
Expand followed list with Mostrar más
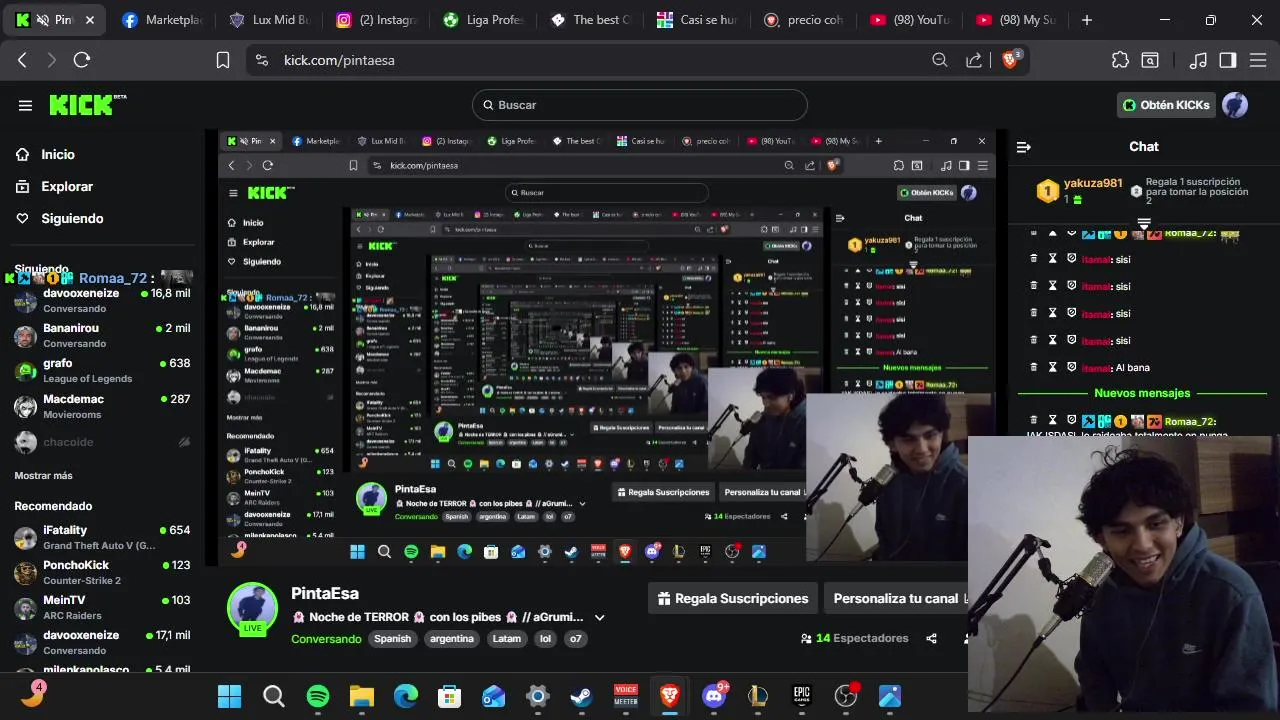tap(43, 475)
